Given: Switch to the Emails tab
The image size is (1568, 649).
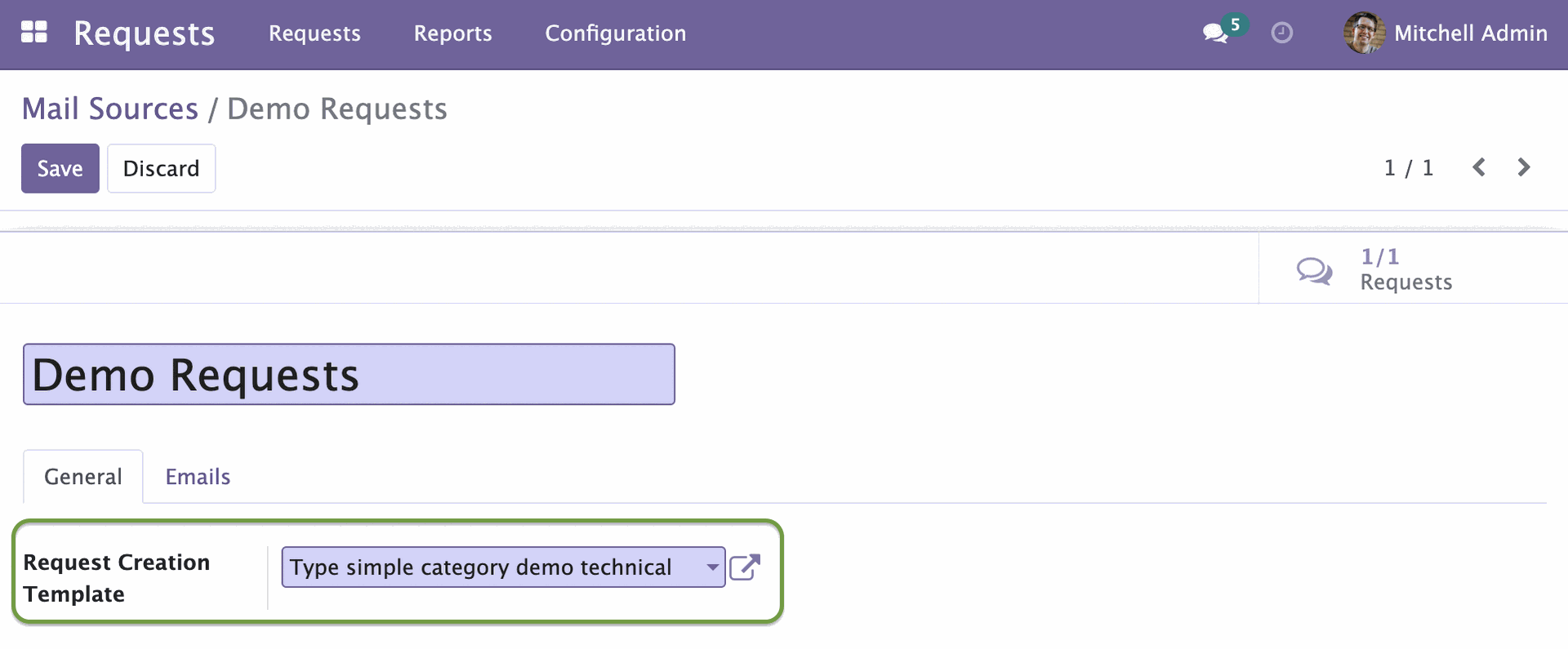Looking at the screenshot, I should [198, 477].
